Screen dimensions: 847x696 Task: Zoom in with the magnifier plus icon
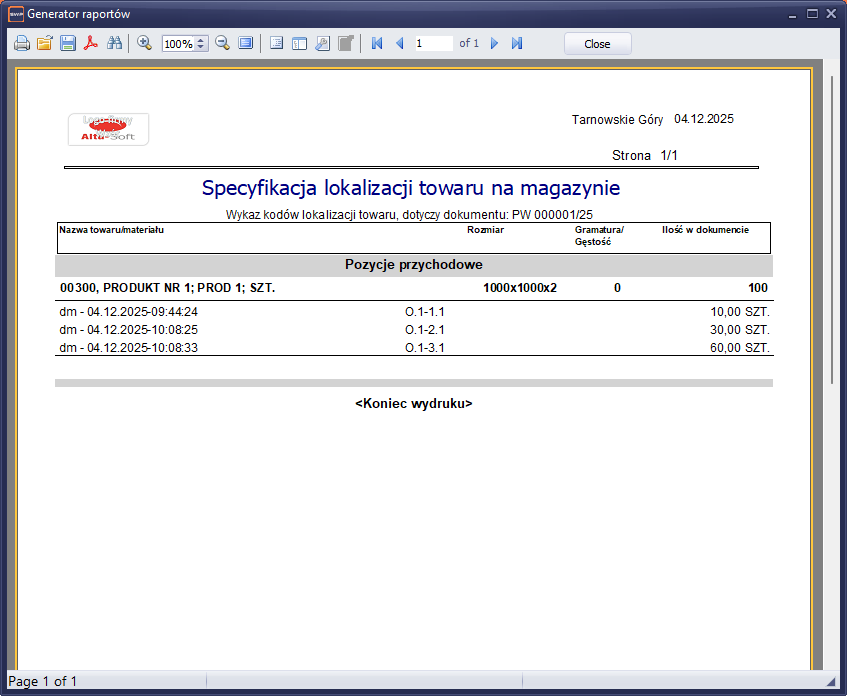tap(144, 44)
